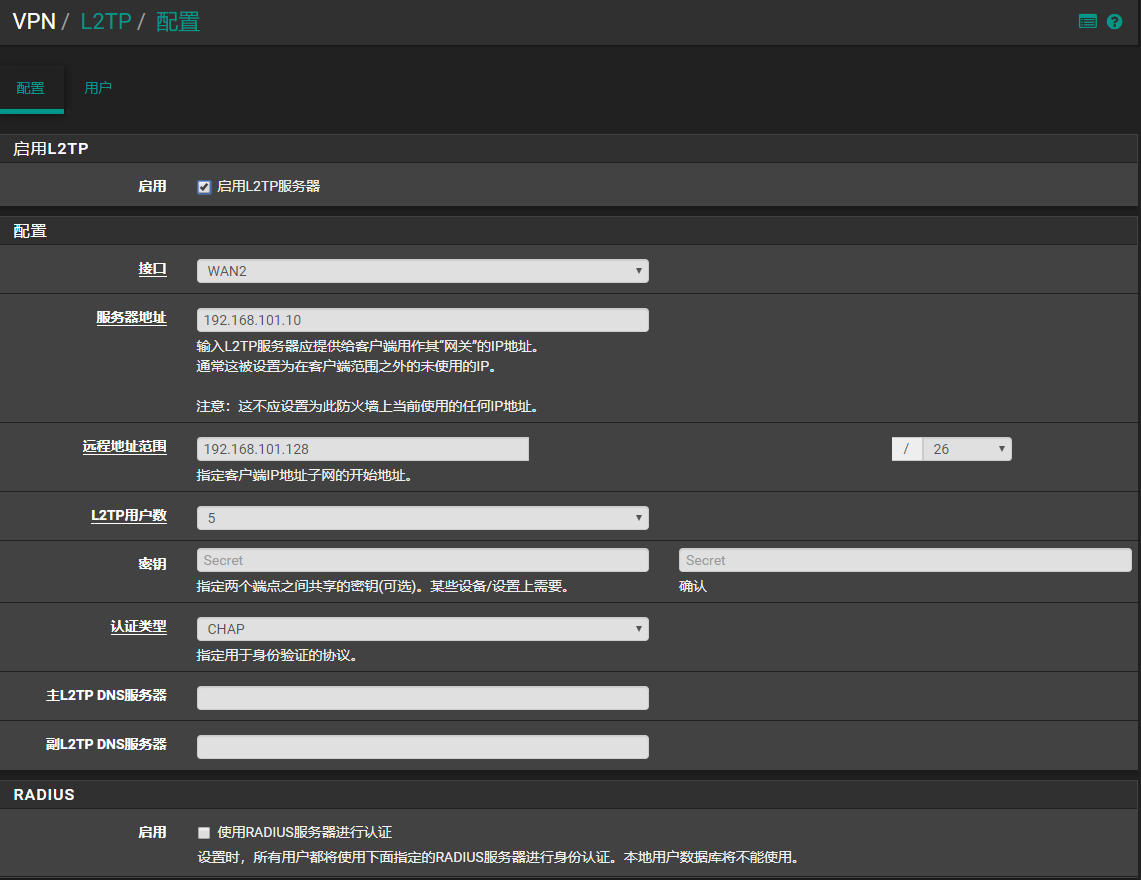
Task: Open the L2TP用户数 dropdown
Action: coord(422,518)
